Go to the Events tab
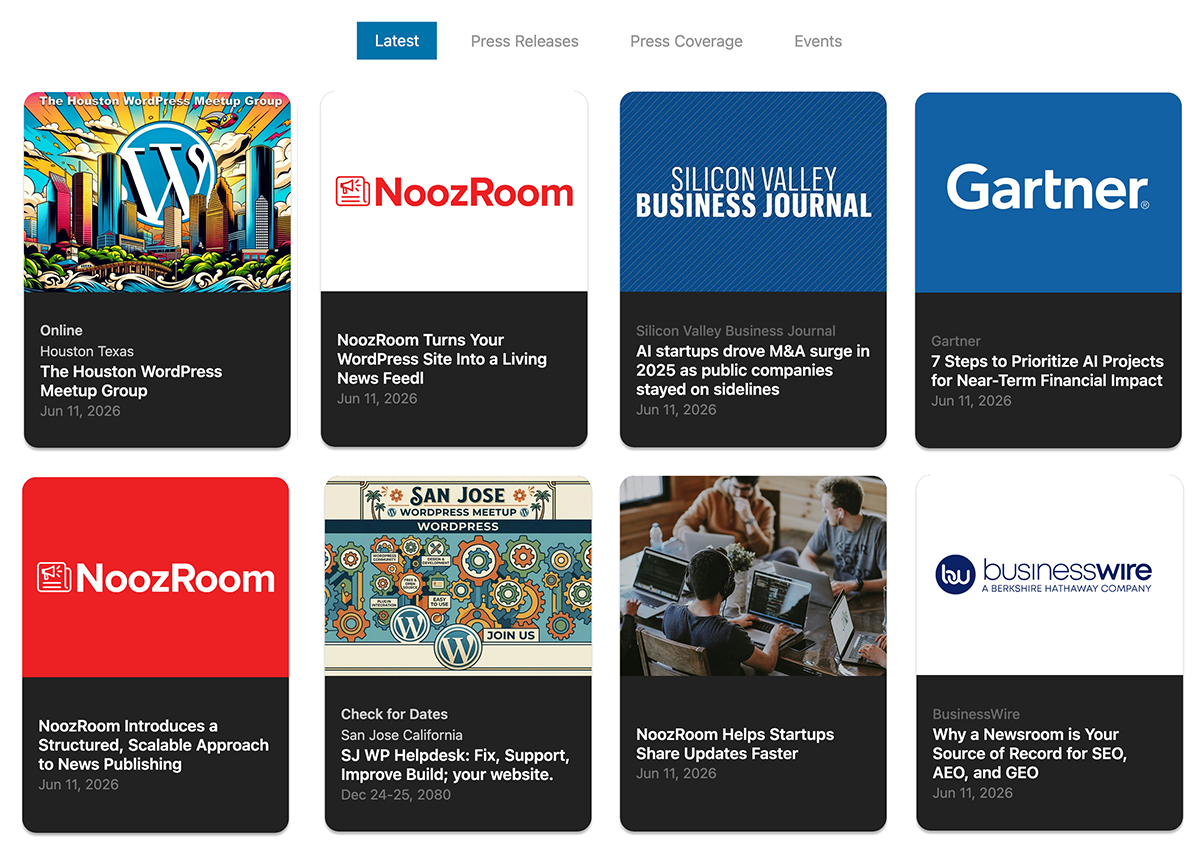 (818, 41)
